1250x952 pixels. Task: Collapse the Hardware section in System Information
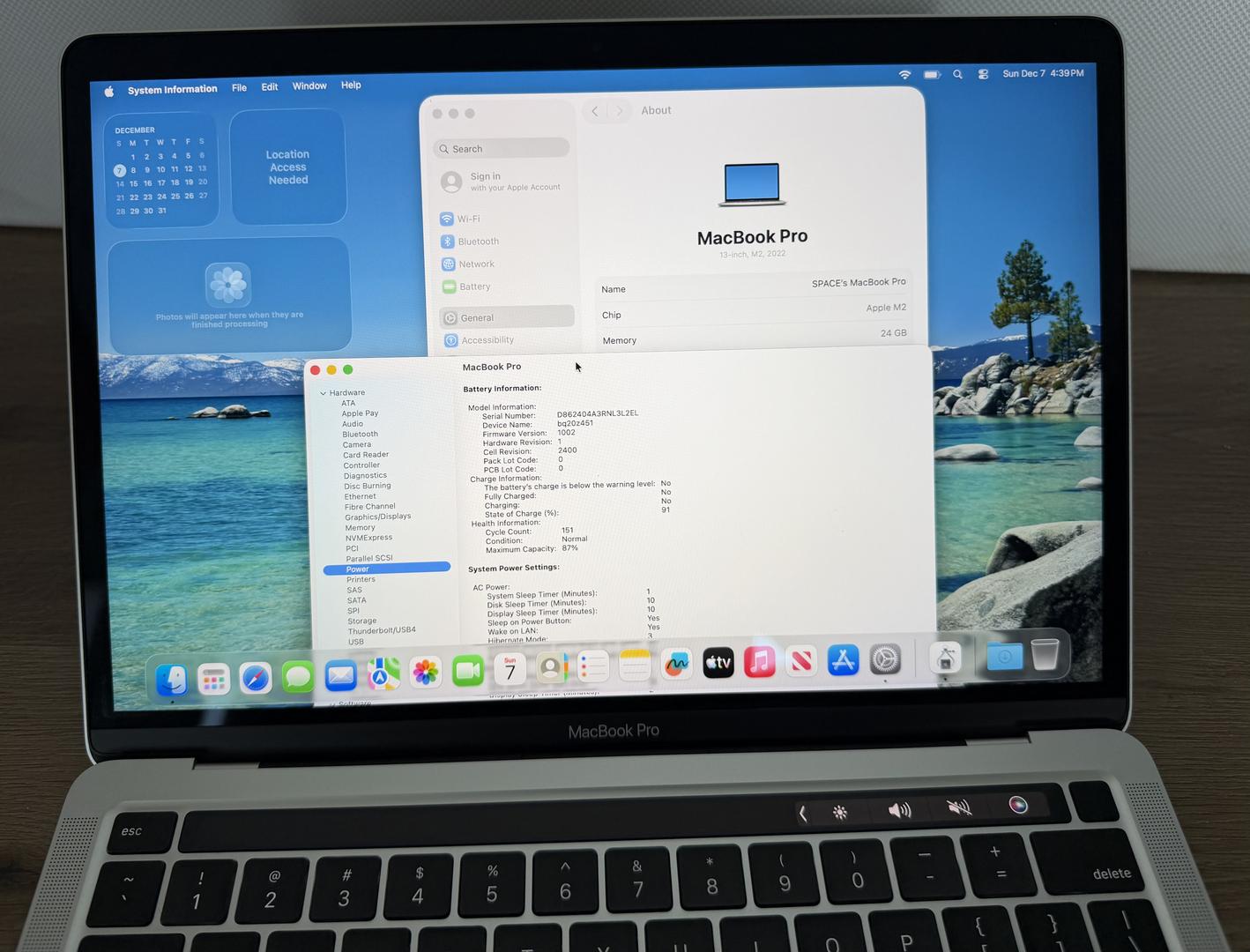pos(324,393)
